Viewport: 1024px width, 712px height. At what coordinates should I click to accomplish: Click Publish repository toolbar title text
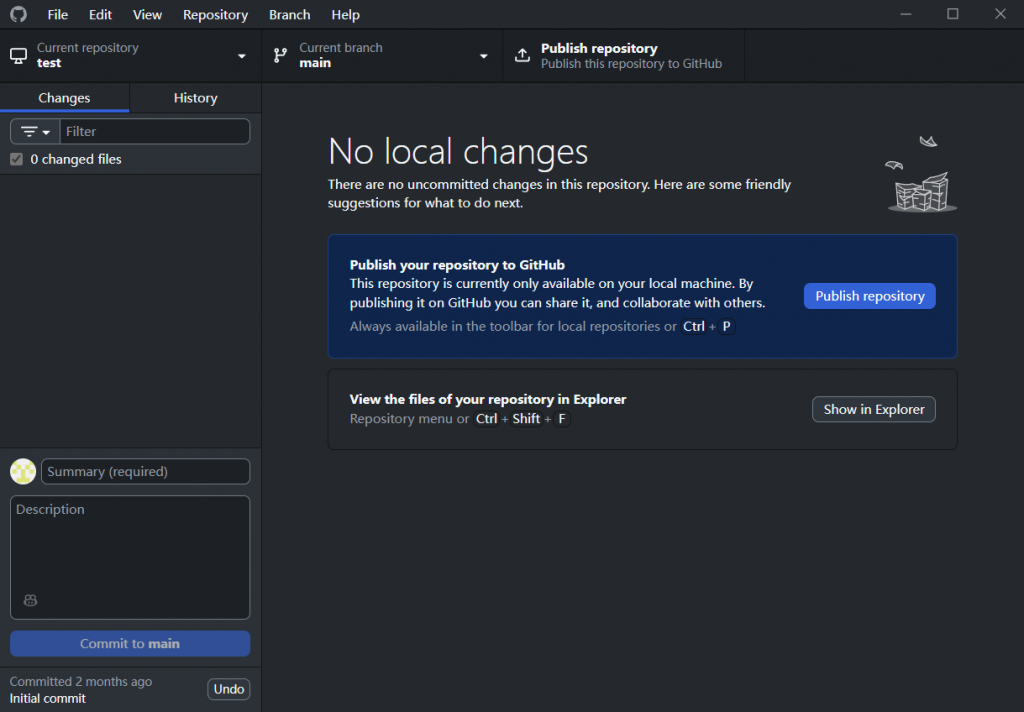[x=599, y=48]
